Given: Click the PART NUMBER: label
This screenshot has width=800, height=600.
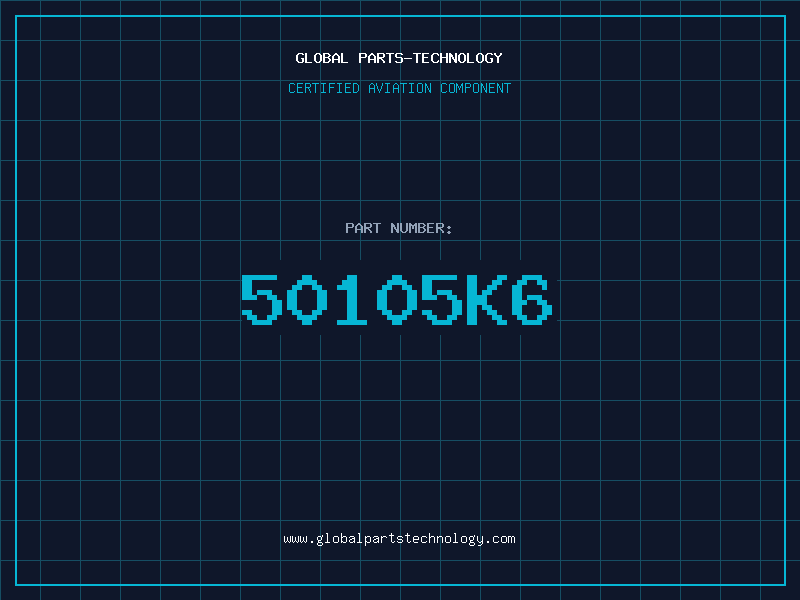Looking at the screenshot, I should 398,228.
